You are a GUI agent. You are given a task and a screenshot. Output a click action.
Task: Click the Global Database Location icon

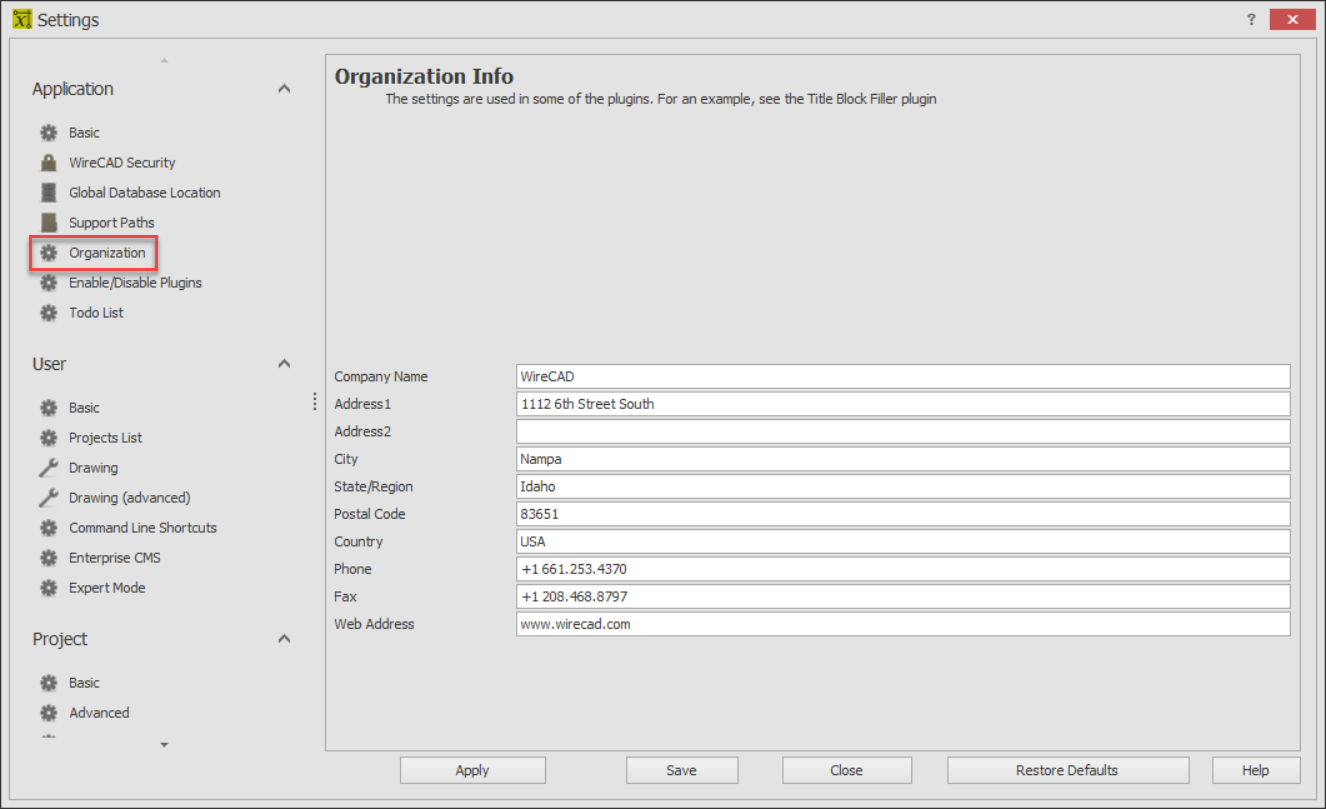point(48,193)
